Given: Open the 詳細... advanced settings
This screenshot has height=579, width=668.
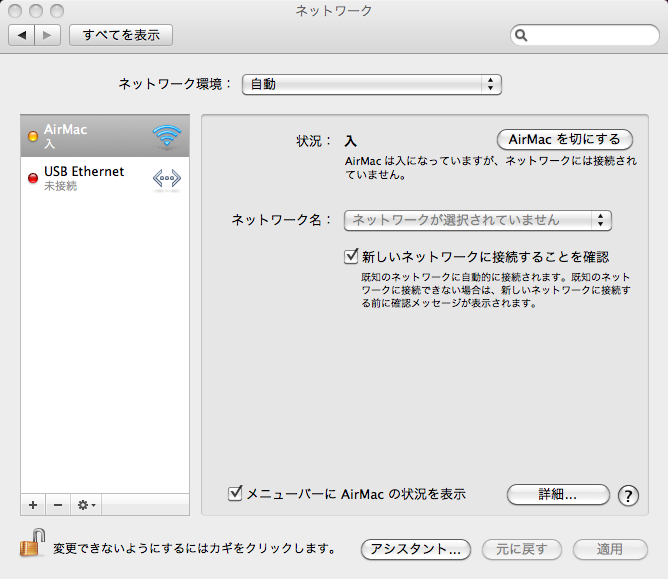Looking at the screenshot, I should 558,494.
